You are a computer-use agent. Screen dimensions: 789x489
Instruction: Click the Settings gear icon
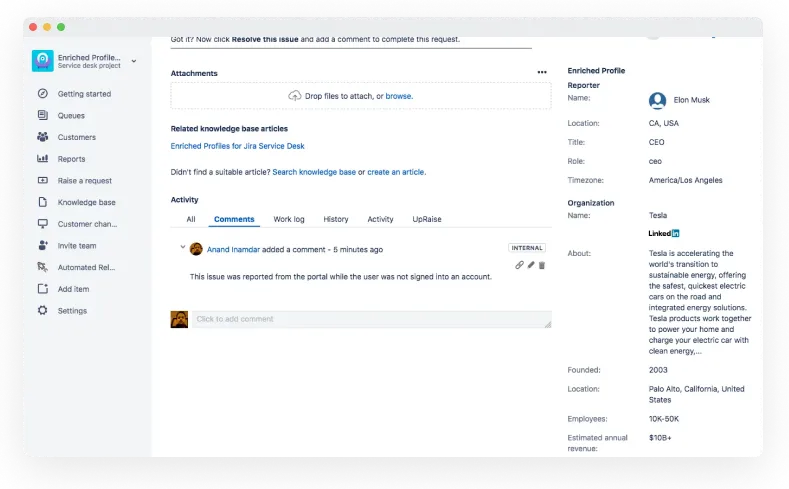(x=43, y=311)
